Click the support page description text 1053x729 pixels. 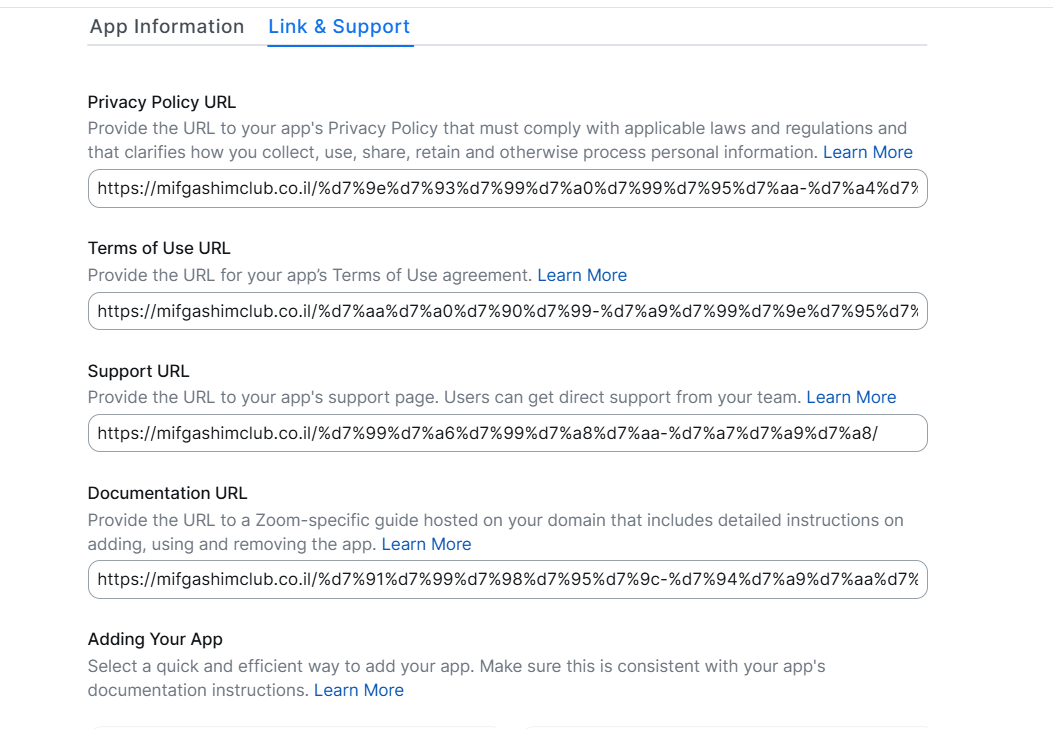coord(444,397)
